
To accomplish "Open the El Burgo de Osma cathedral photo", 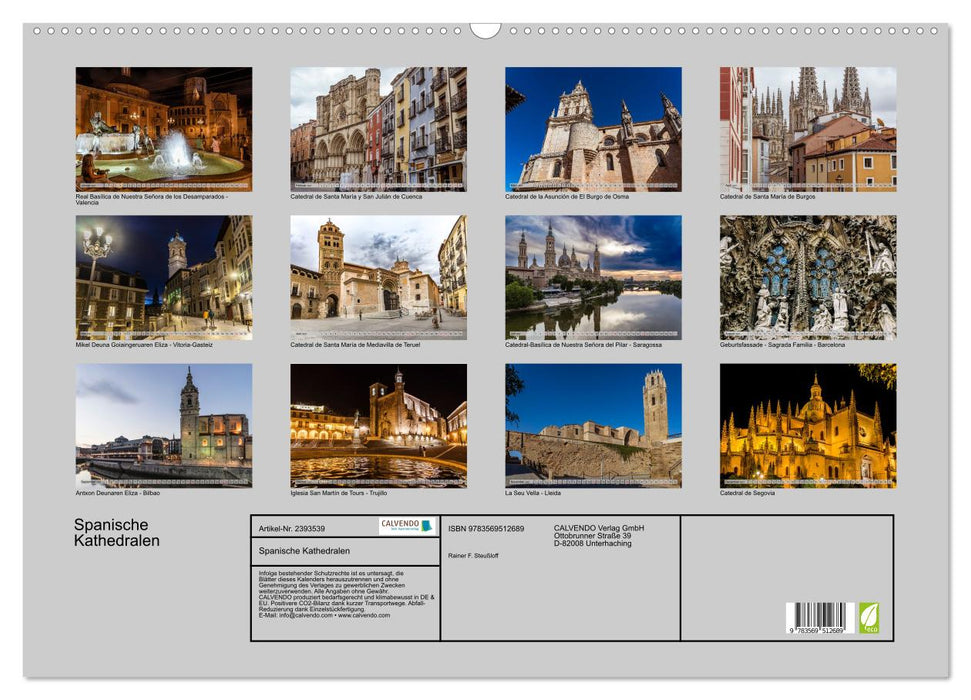I will [x=593, y=129].
